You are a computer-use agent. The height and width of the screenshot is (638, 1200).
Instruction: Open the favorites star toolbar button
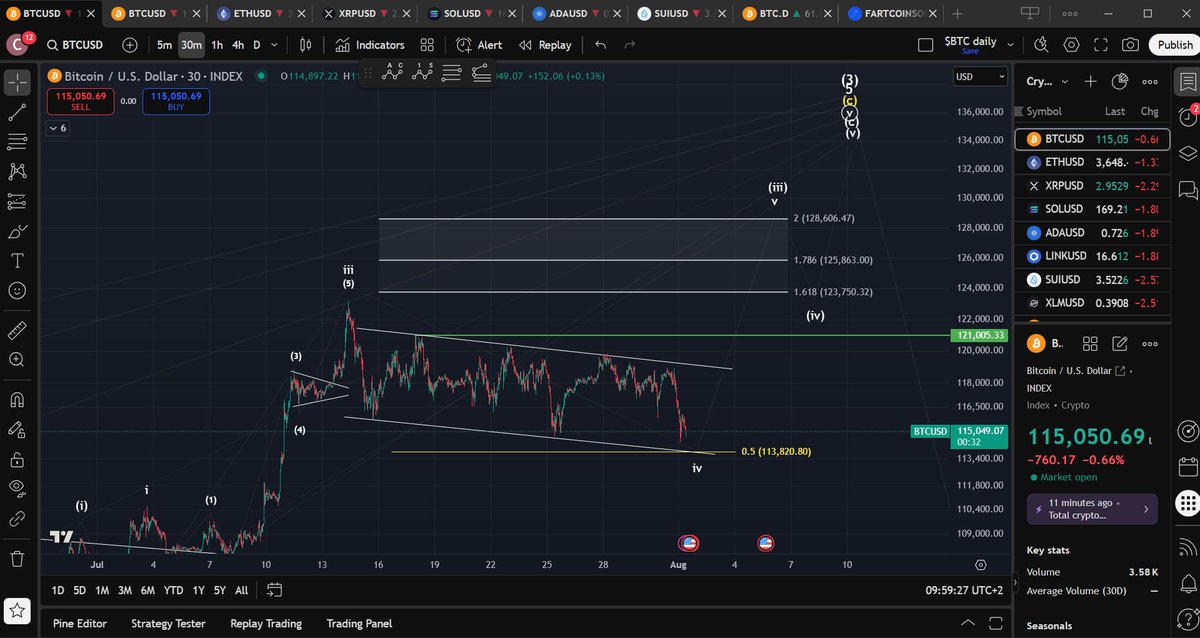click(17, 610)
